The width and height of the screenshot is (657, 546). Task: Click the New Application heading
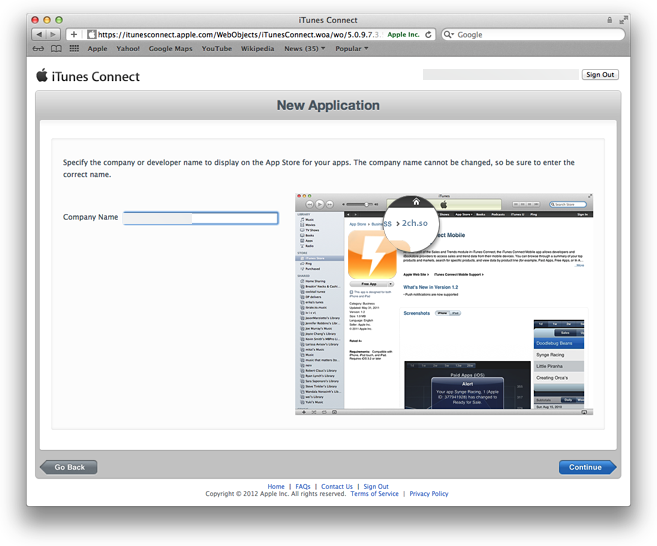[328, 105]
